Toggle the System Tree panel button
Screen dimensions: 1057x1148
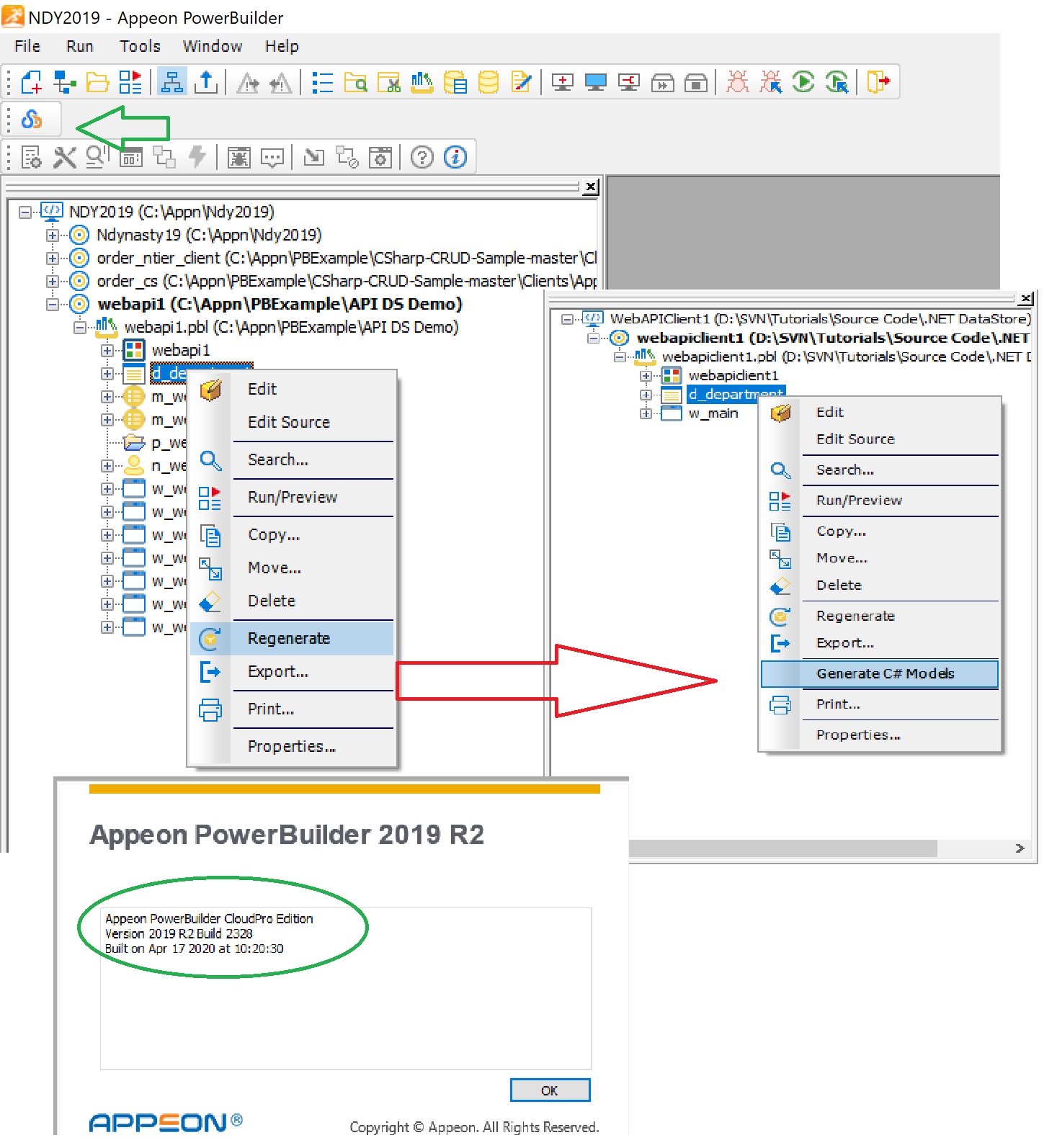(x=171, y=82)
